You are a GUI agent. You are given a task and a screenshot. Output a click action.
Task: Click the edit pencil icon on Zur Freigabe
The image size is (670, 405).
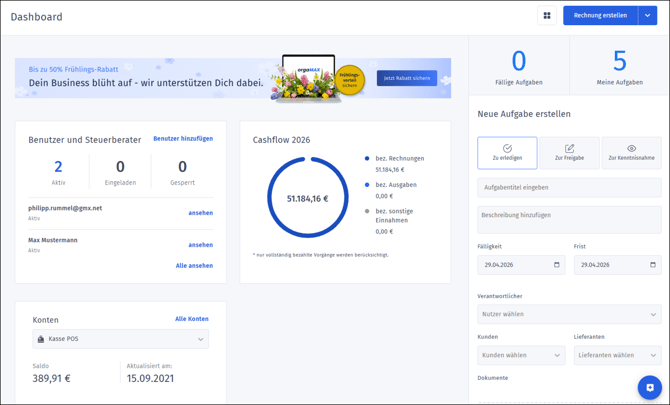coord(569,148)
